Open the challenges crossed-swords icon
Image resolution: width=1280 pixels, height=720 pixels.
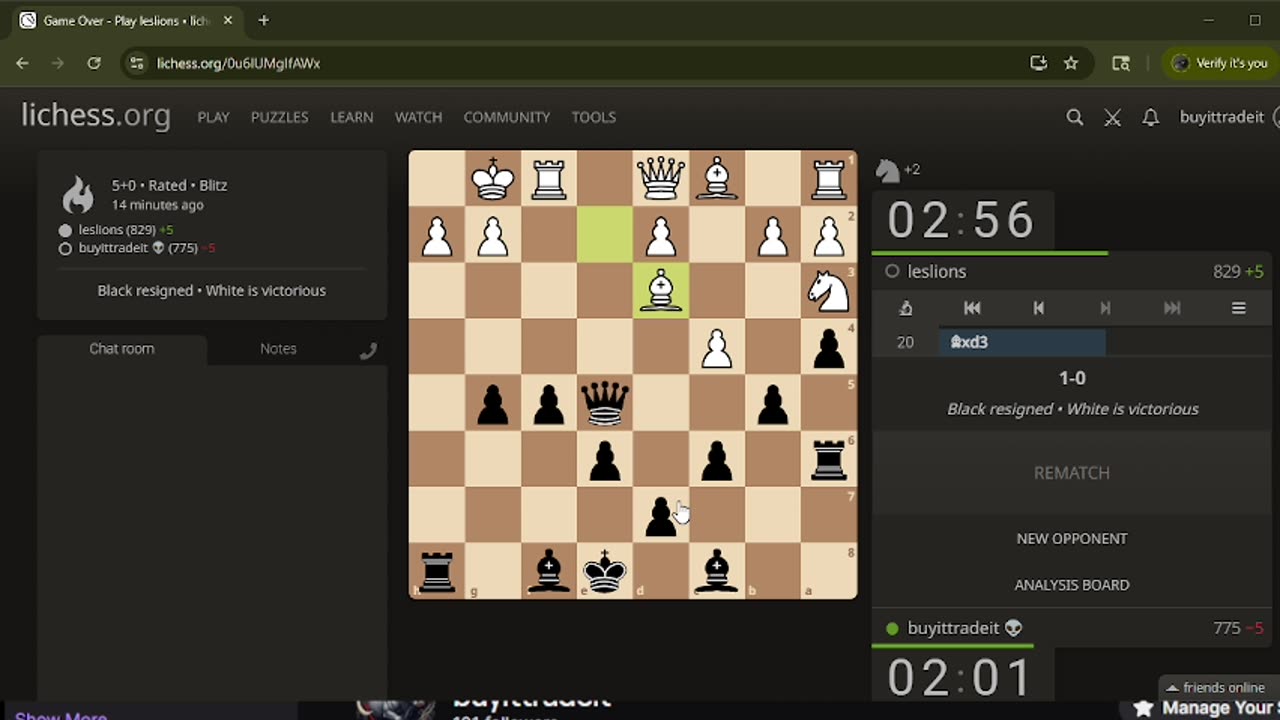point(1112,117)
